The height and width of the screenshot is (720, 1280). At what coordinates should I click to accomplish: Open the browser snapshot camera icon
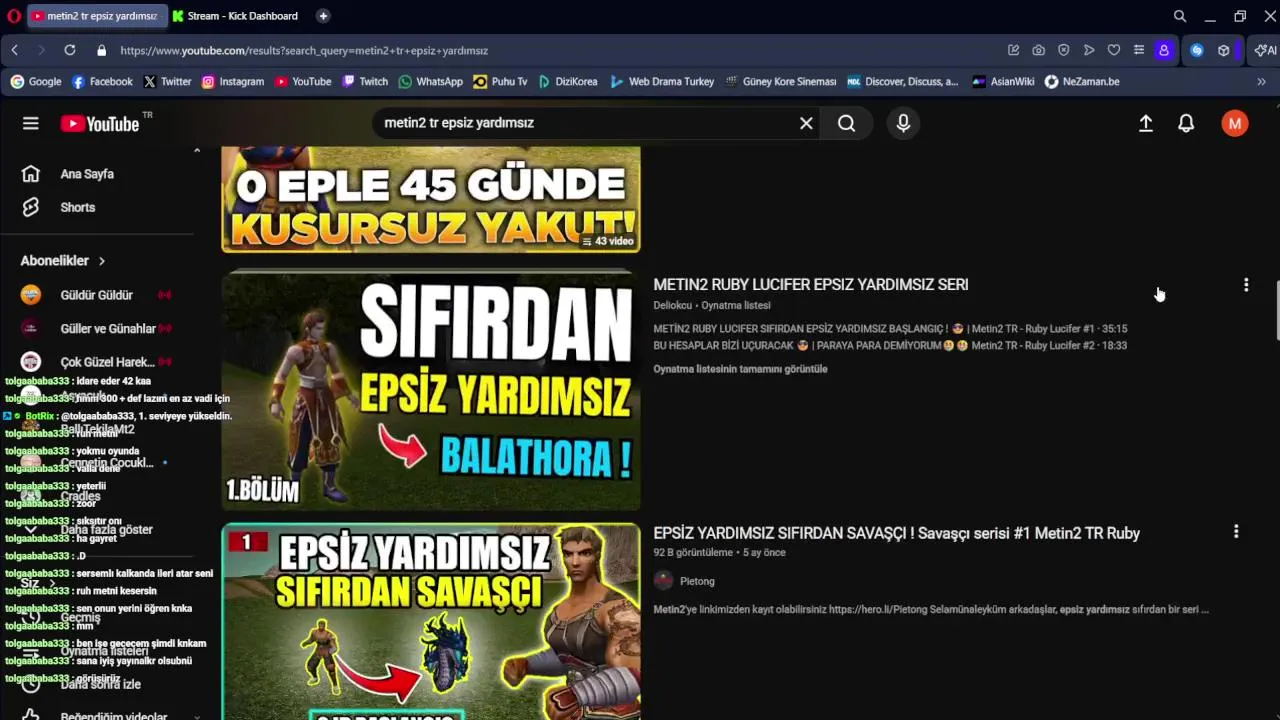click(1039, 50)
